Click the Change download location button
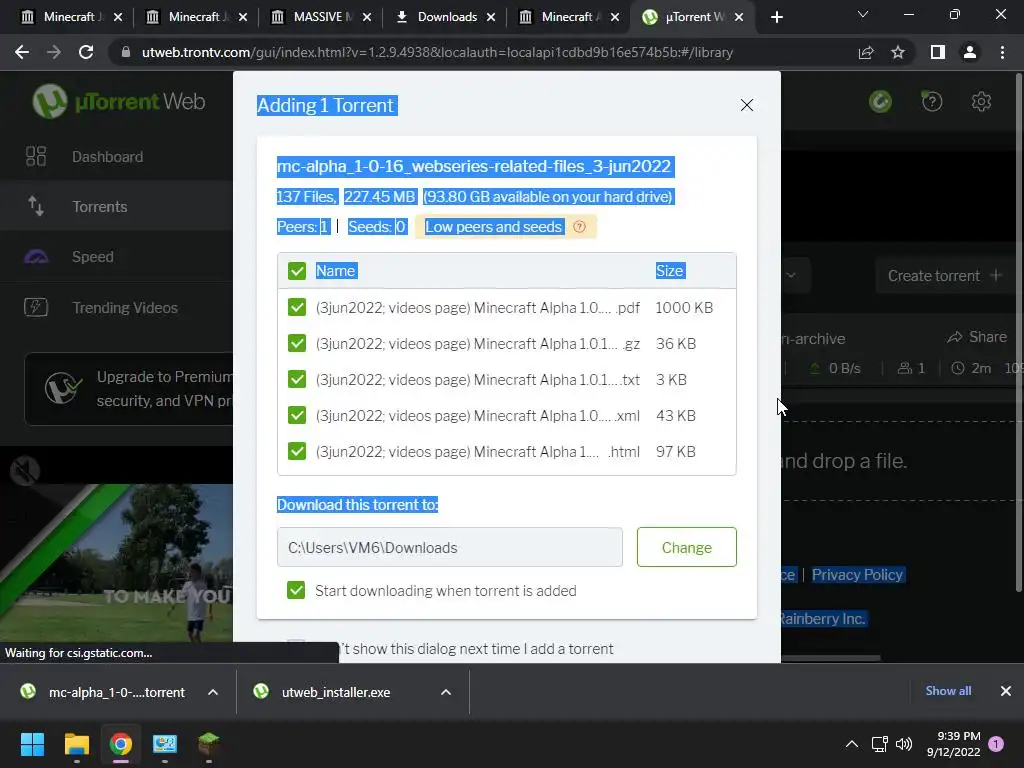Viewport: 1024px width, 768px height. 686,547
